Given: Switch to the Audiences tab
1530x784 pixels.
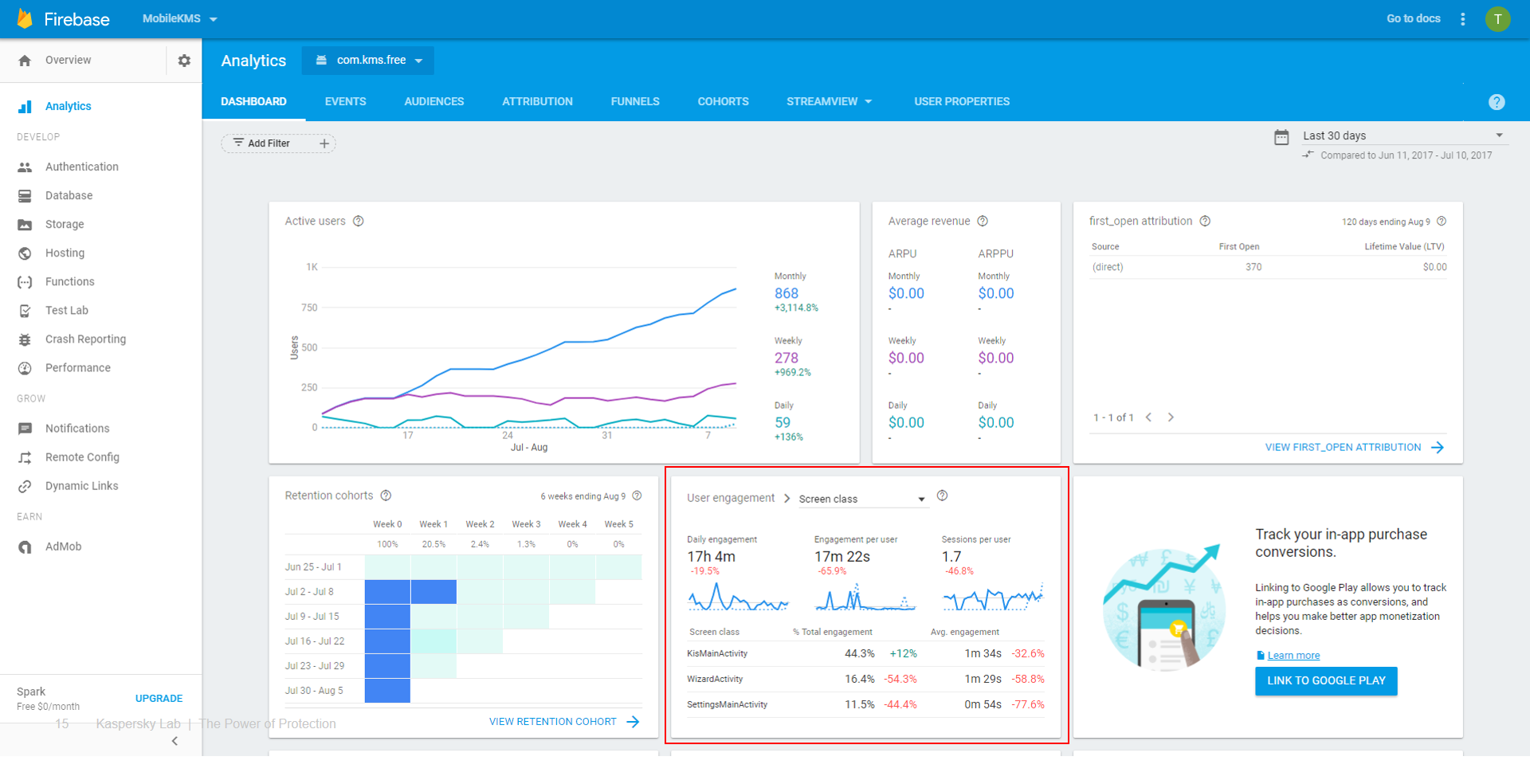Looking at the screenshot, I should pyautogui.click(x=434, y=101).
